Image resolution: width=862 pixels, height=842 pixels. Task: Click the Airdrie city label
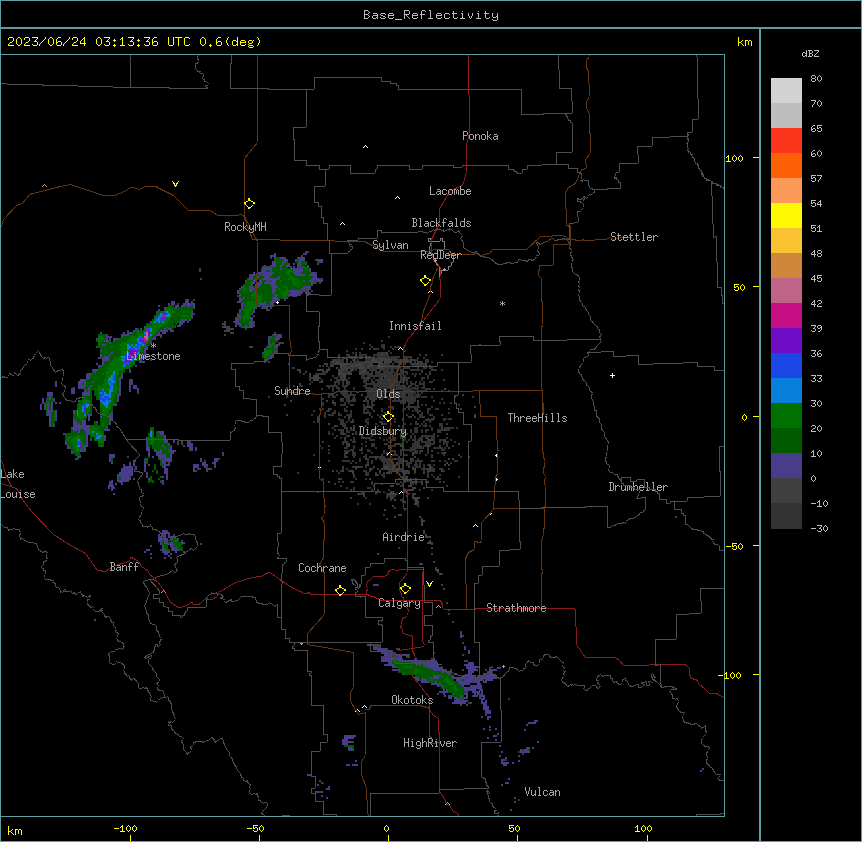click(x=404, y=537)
